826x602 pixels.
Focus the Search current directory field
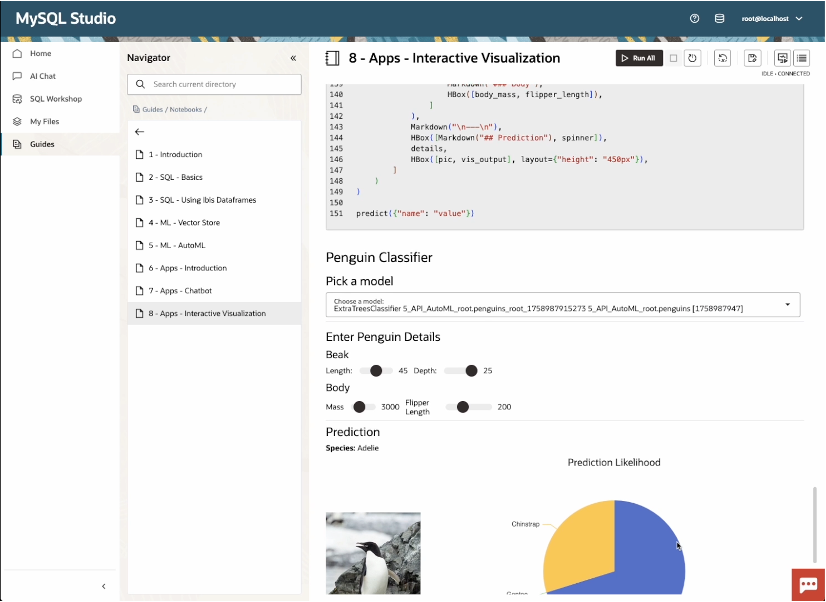pos(214,84)
